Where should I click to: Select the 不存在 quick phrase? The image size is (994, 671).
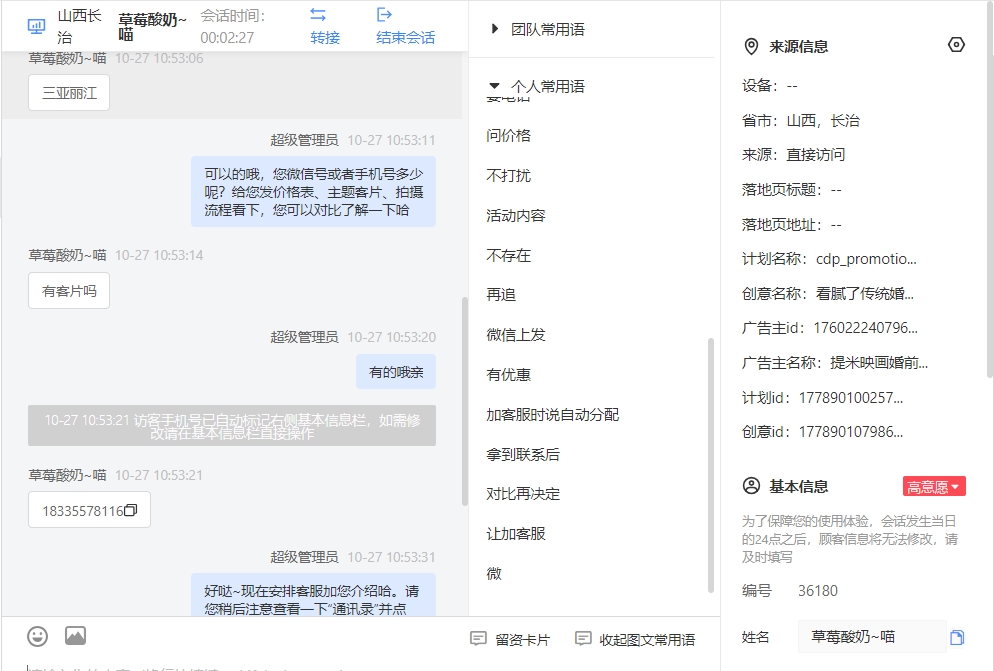pyautogui.click(x=508, y=256)
